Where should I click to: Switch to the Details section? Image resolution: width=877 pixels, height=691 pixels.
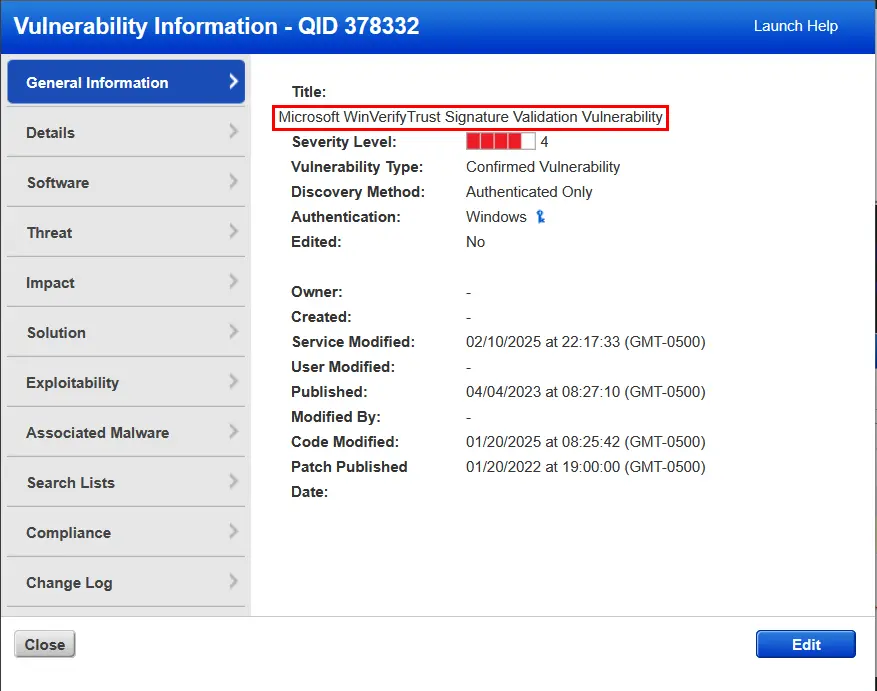126,133
